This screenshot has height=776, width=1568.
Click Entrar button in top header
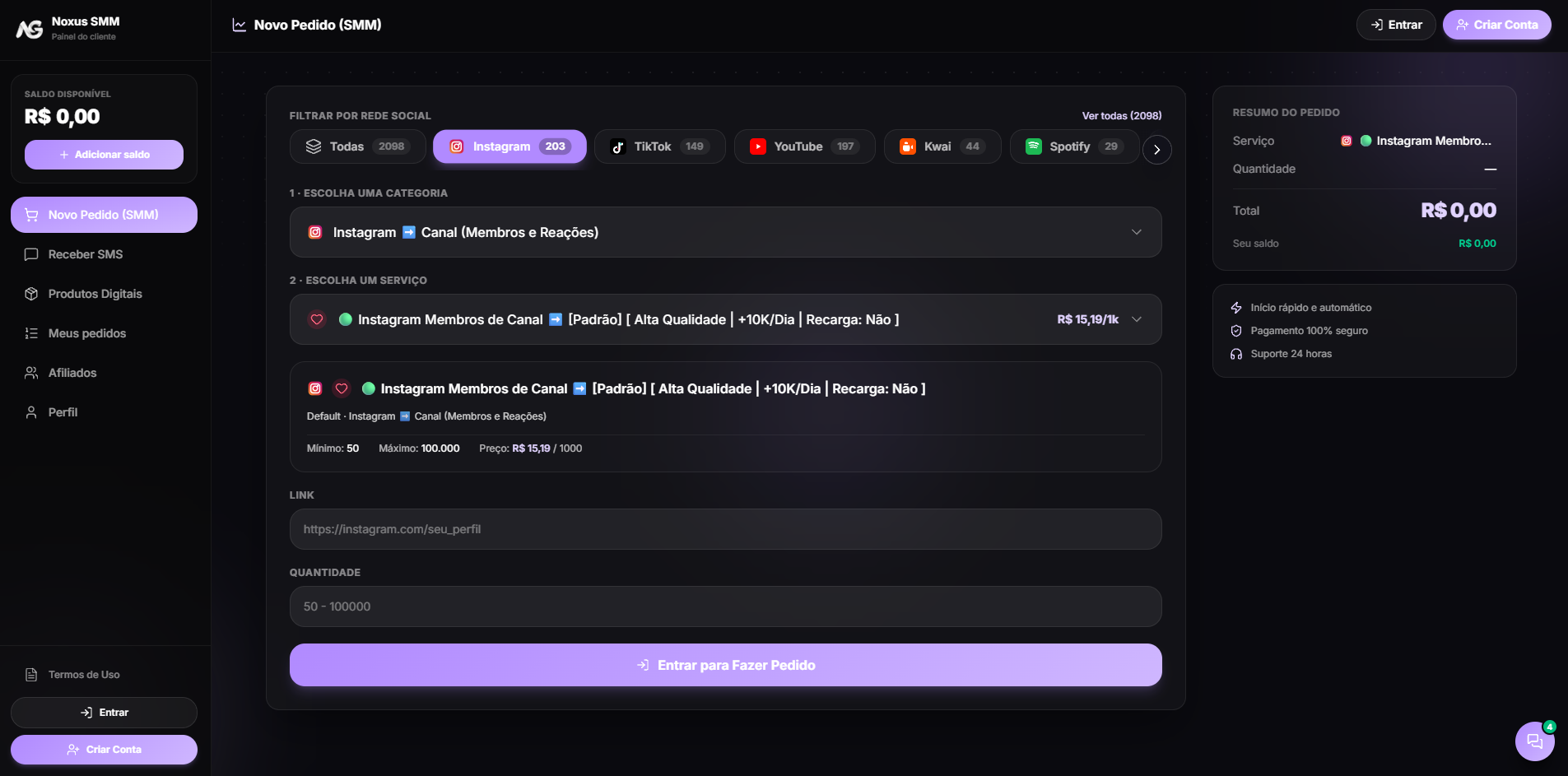click(x=1396, y=25)
